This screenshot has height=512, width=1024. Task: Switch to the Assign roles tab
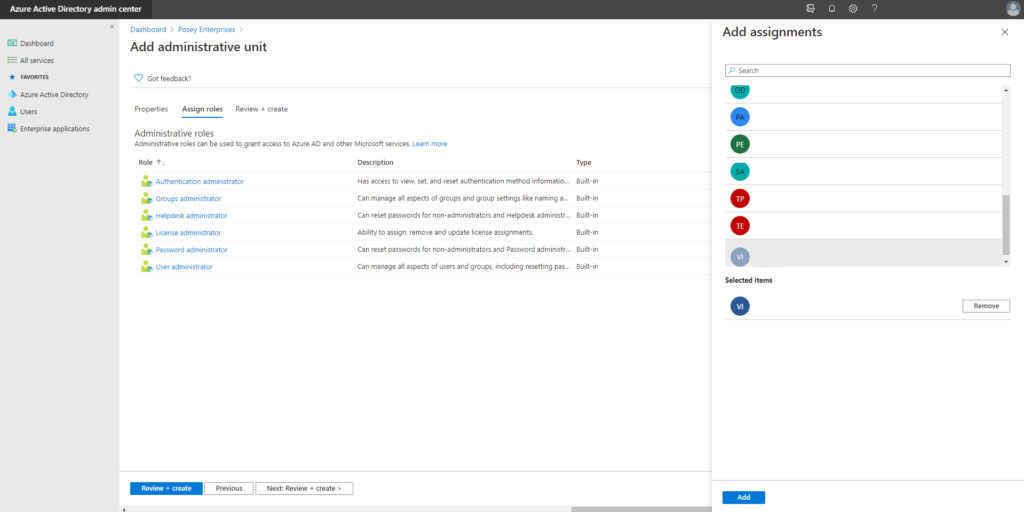(x=202, y=109)
